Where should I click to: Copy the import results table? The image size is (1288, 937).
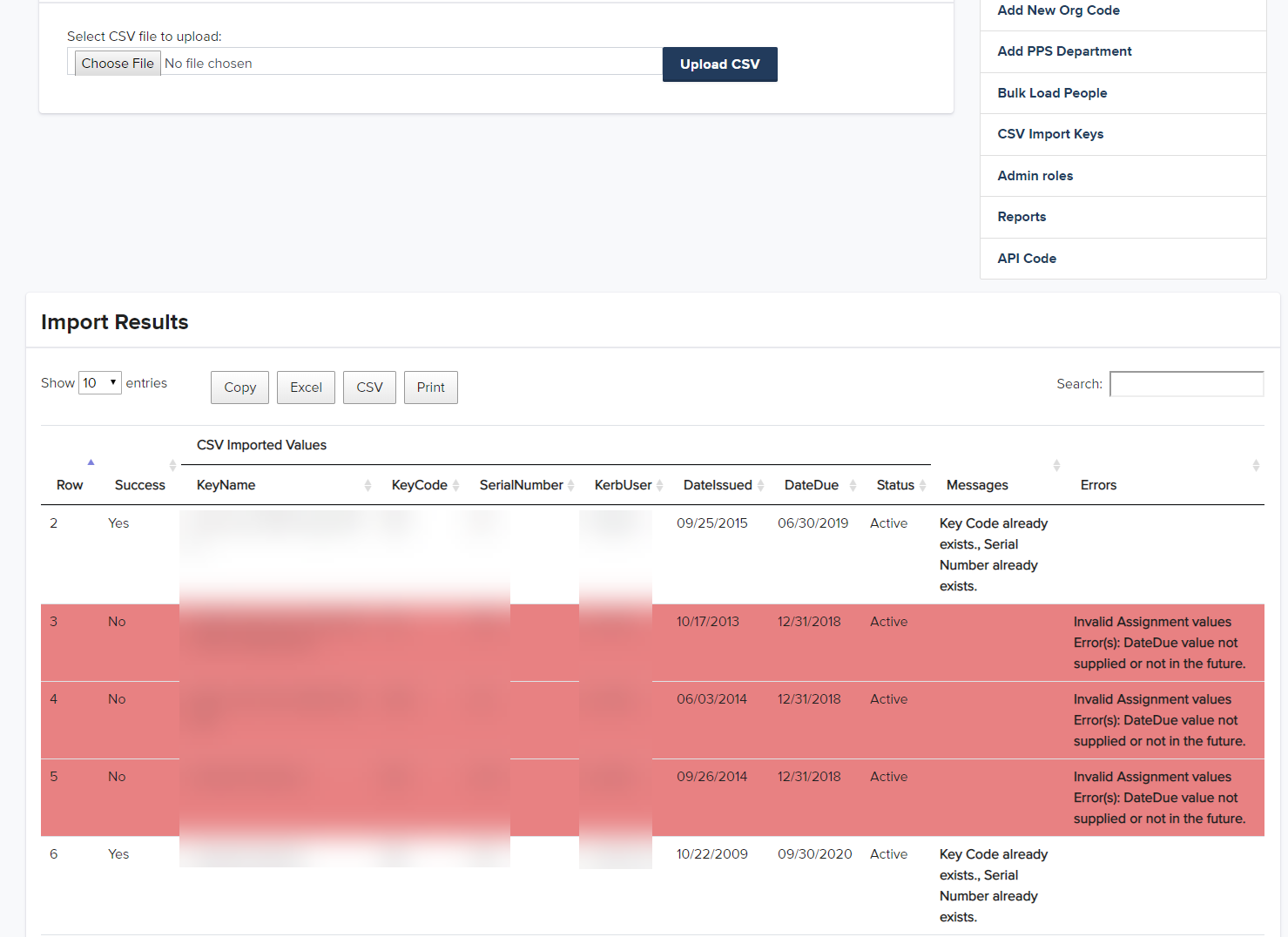coord(239,388)
